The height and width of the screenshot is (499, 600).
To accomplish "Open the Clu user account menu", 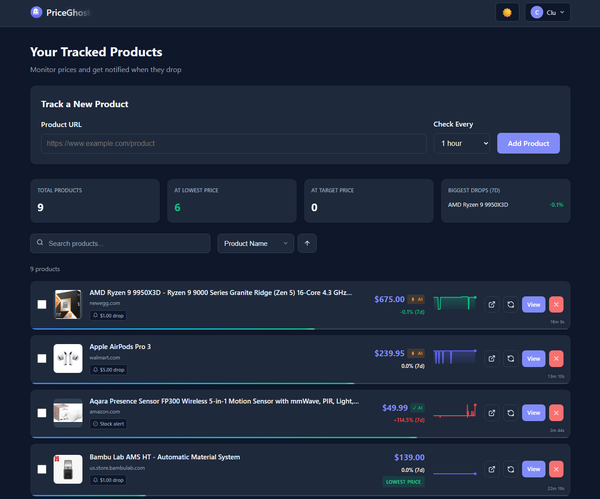I will 549,12.
